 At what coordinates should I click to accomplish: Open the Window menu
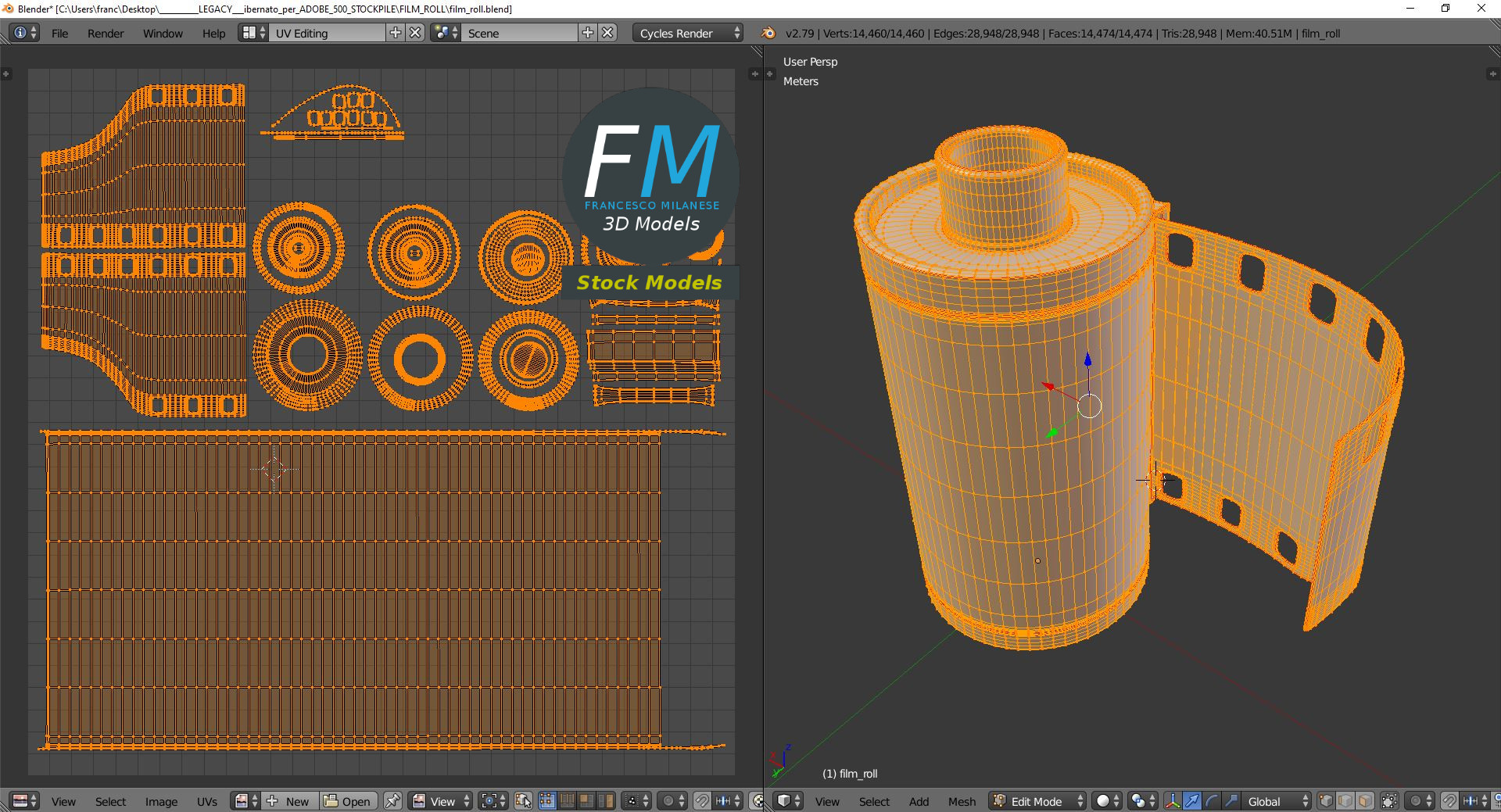click(163, 34)
